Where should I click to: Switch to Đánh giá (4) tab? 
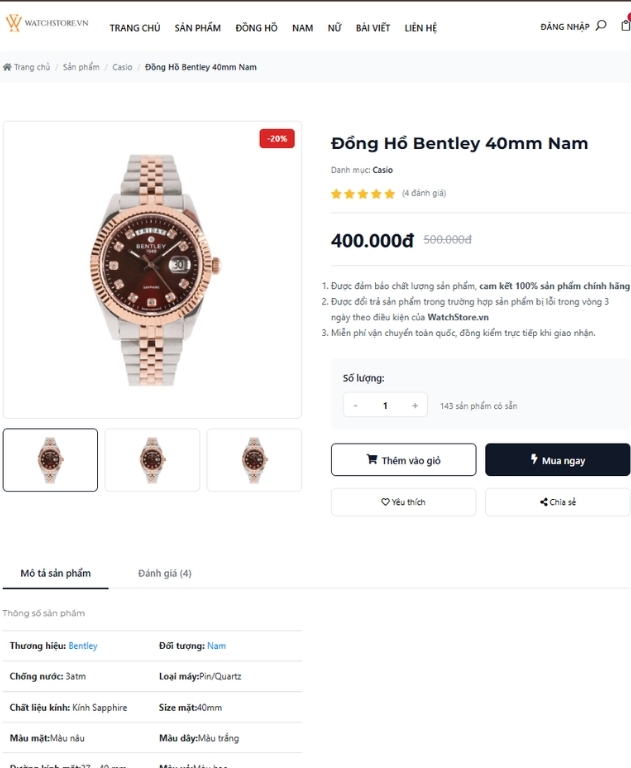[x=165, y=573]
